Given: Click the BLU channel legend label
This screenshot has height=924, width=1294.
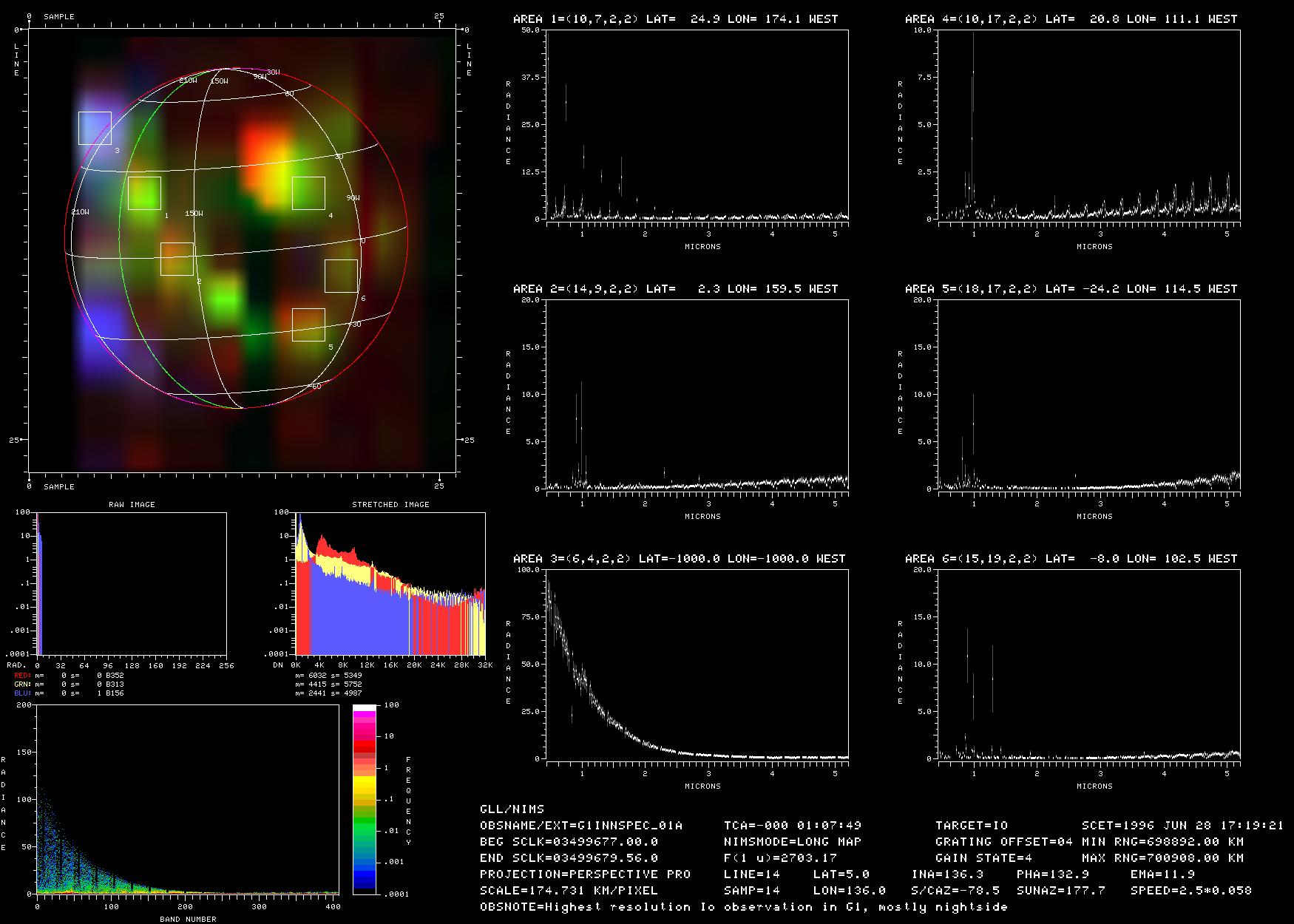Looking at the screenshot, I should (22, 693).
